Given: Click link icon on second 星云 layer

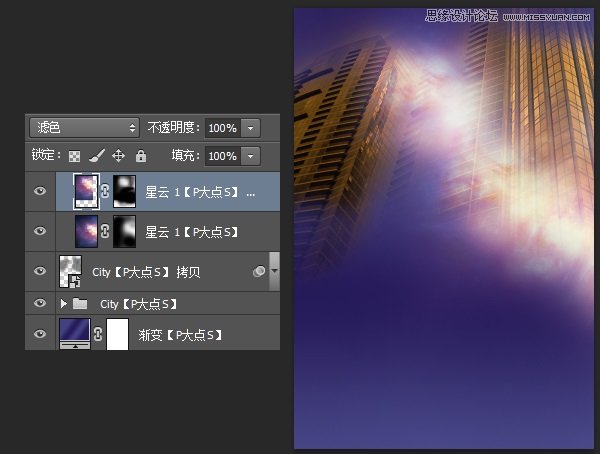Looking at the screenshot, I should (105, 231).
